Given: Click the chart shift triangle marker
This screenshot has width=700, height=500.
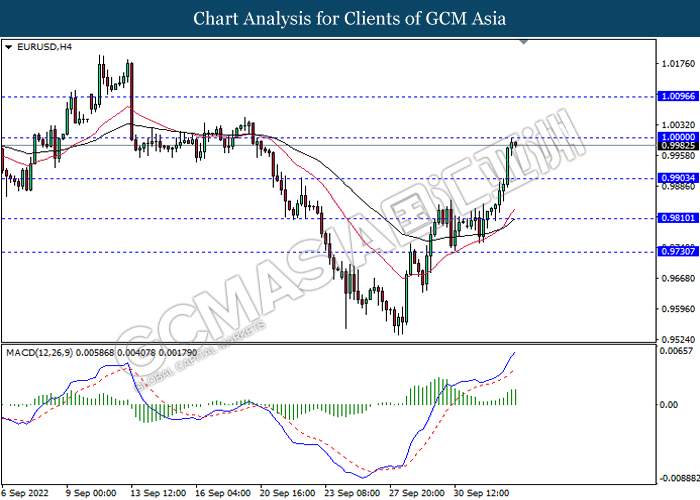Looking at the screenshot, I should coord(524,42).
